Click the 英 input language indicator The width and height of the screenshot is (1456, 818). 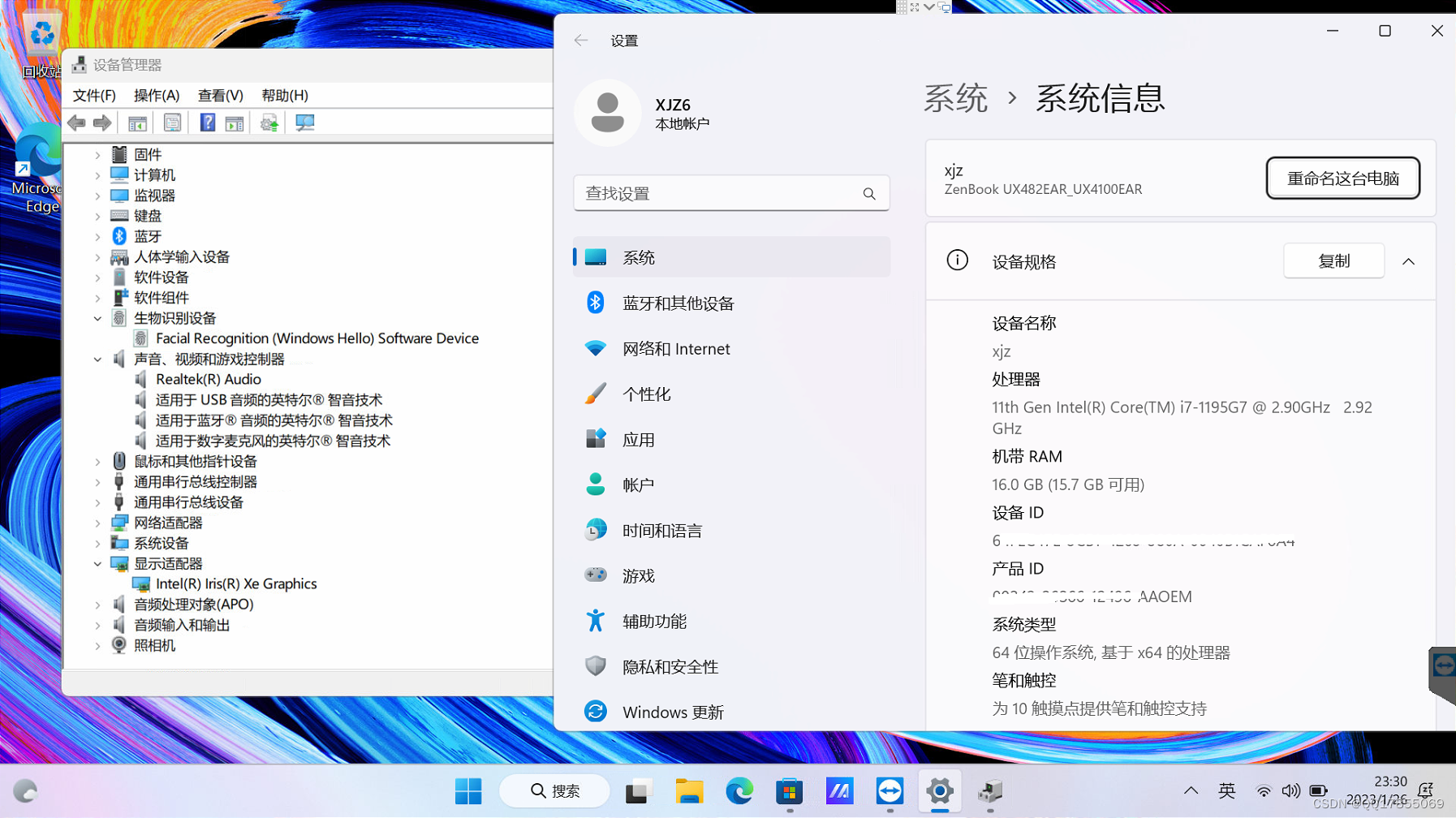[1226, 790]
